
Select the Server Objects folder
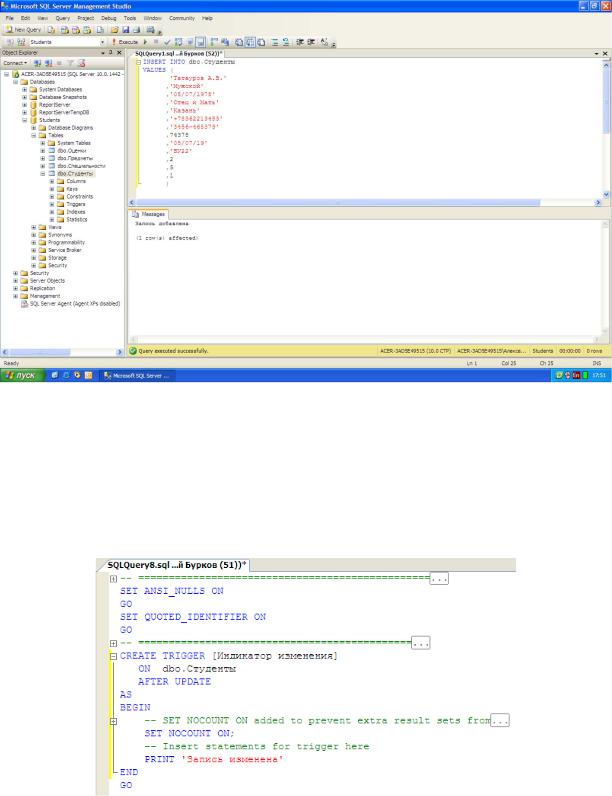[x=47, y=280]
